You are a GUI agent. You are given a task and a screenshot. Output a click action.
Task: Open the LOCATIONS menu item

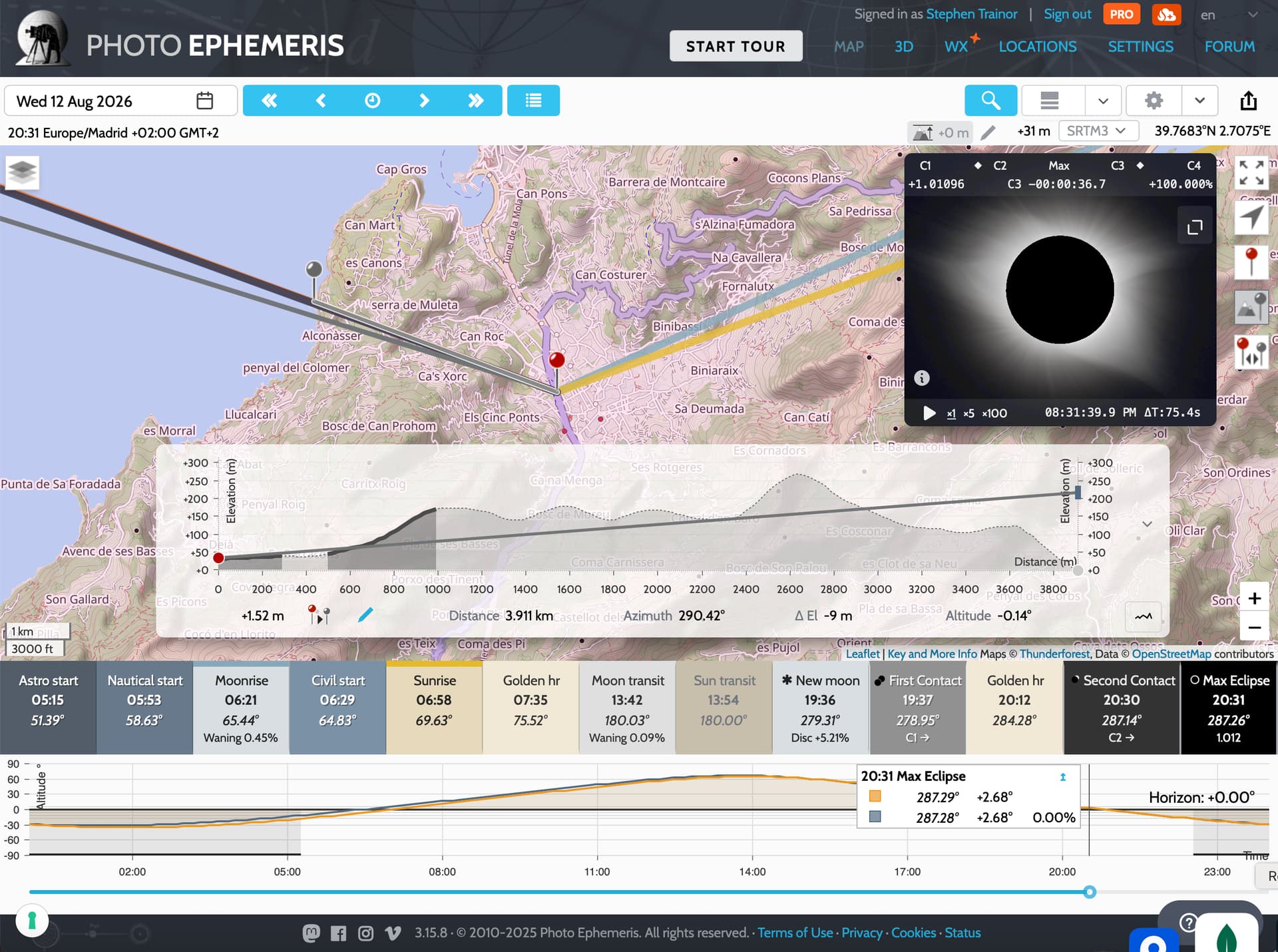pyautogui.click(x=1037, y=47)
